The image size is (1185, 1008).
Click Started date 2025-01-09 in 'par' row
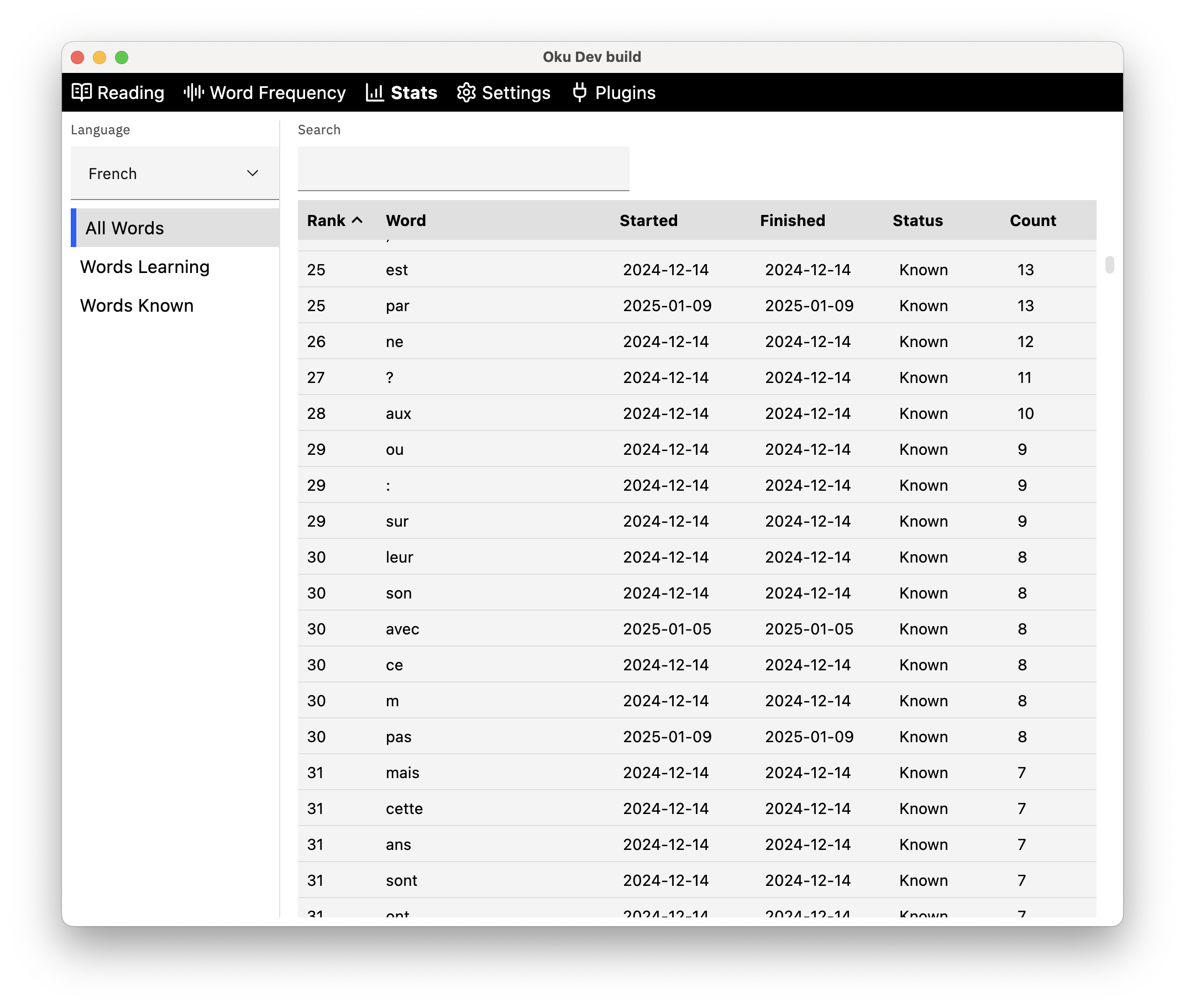(667, 306)
